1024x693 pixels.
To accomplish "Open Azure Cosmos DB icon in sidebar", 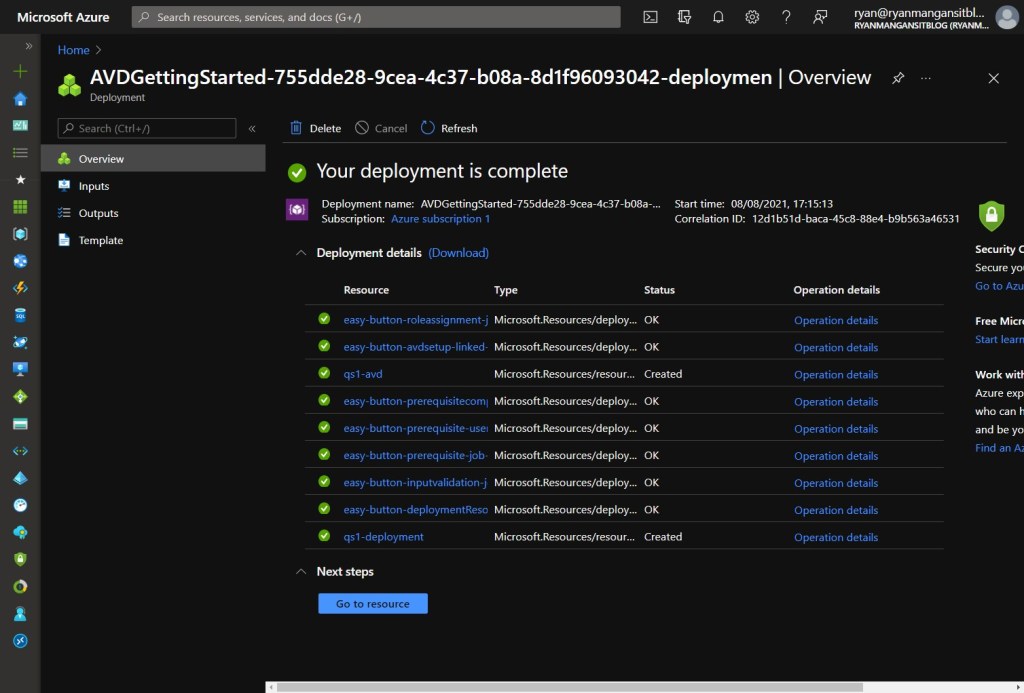I will pos(20,342).
